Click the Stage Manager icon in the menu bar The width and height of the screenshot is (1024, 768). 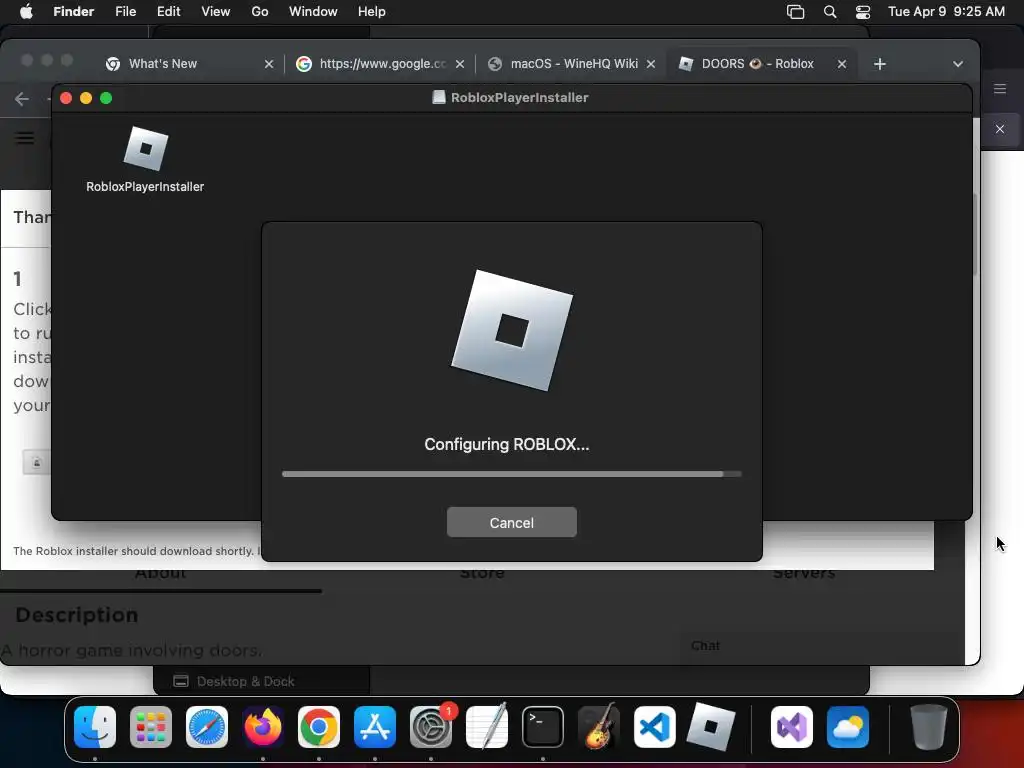(x=795, y=11)
